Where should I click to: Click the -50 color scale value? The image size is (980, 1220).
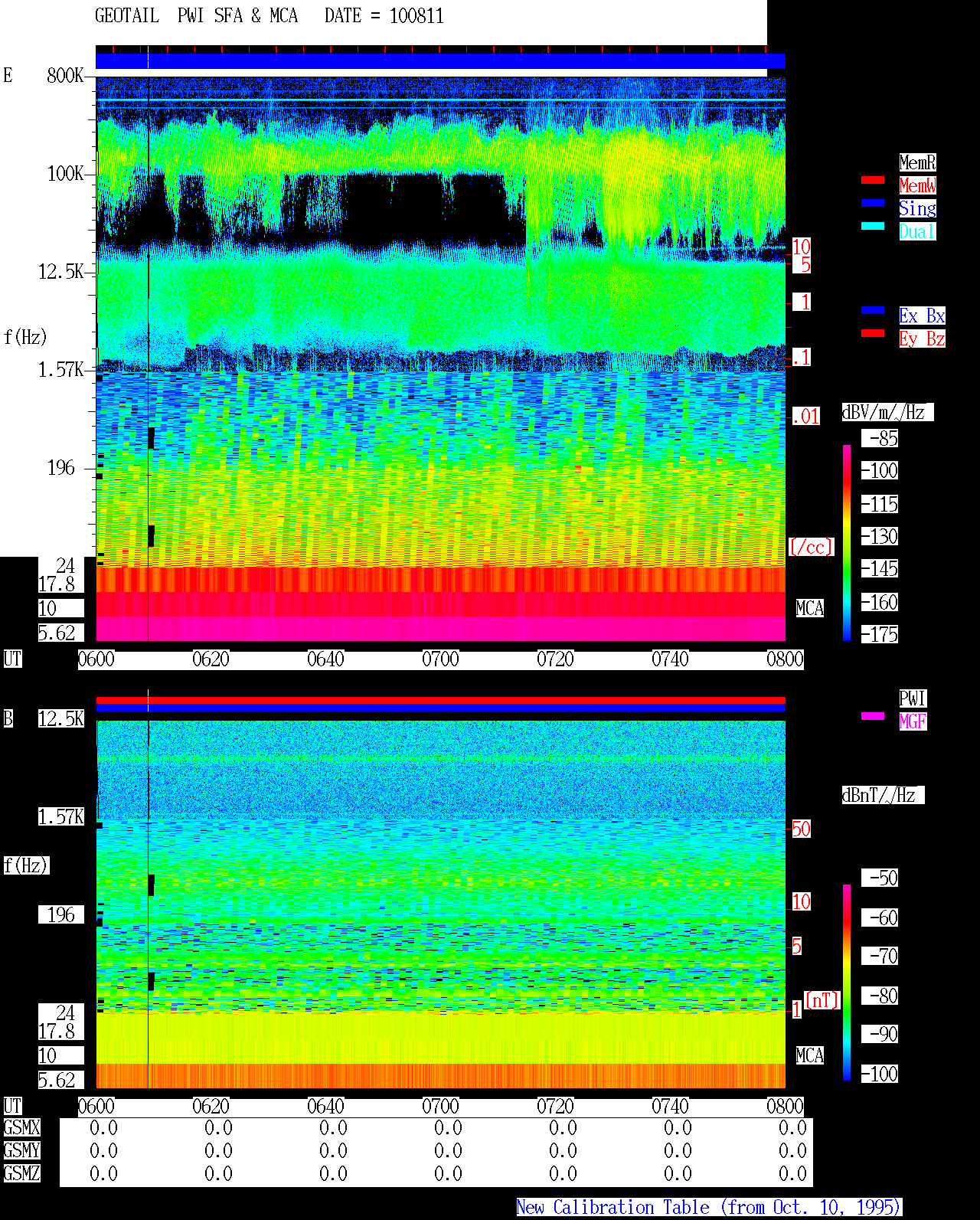(x=880, y=878)
